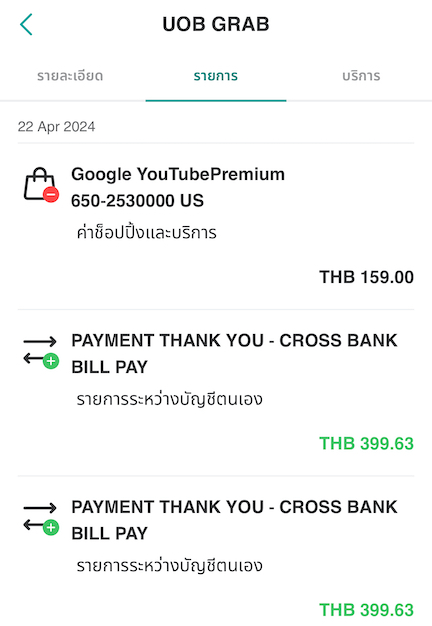Image resolution: width=432 pixels, height=626 pixels.
Task: Open the upper PAYMENT THANK YOU entry
Action: (216, 393)
